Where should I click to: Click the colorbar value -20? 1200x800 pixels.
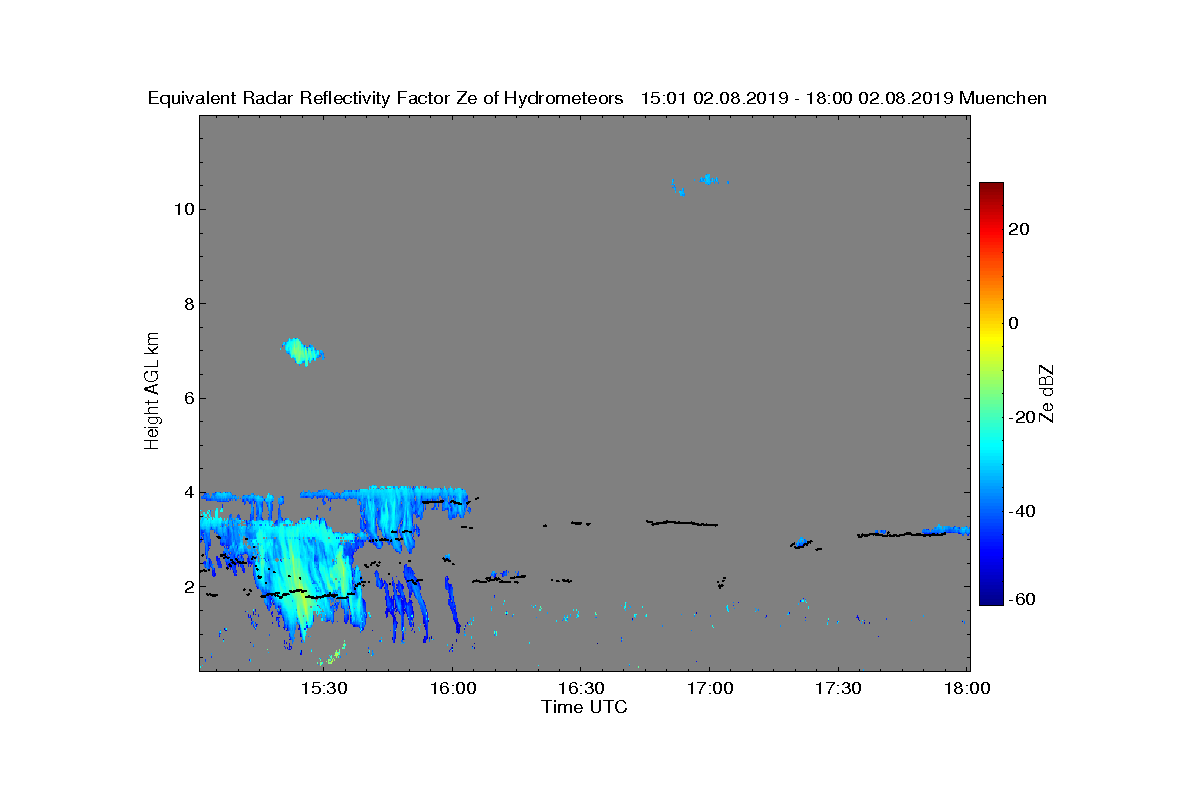(1022, 417)
